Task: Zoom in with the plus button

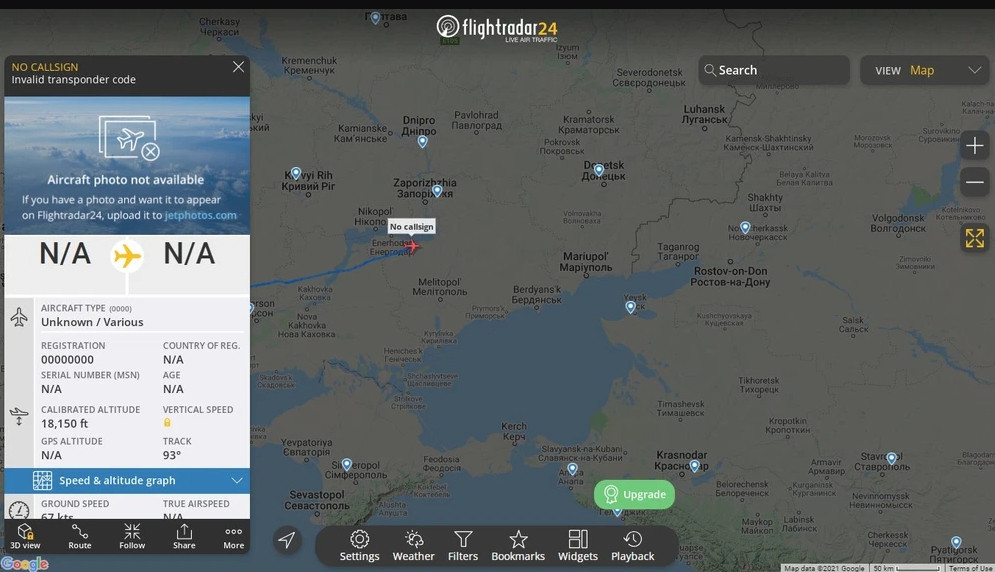Action: [975, 146]
